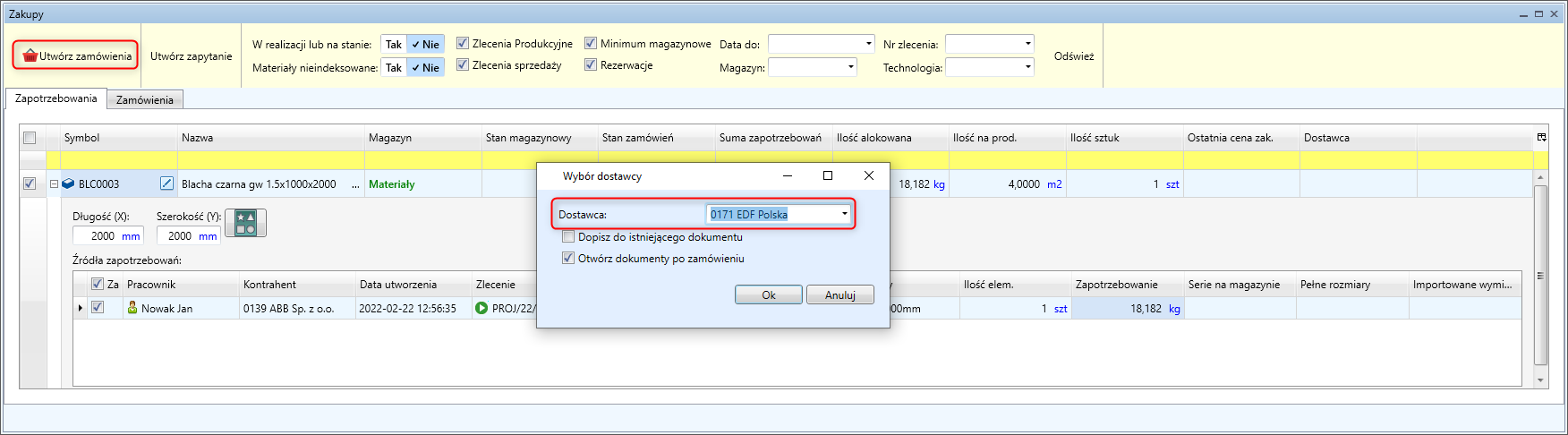Image resolution: width=1568 pixels, height=435 pixels.
Task: Click the ellipsis next to Blacha czarna name
Action: (x=355, y=184)
